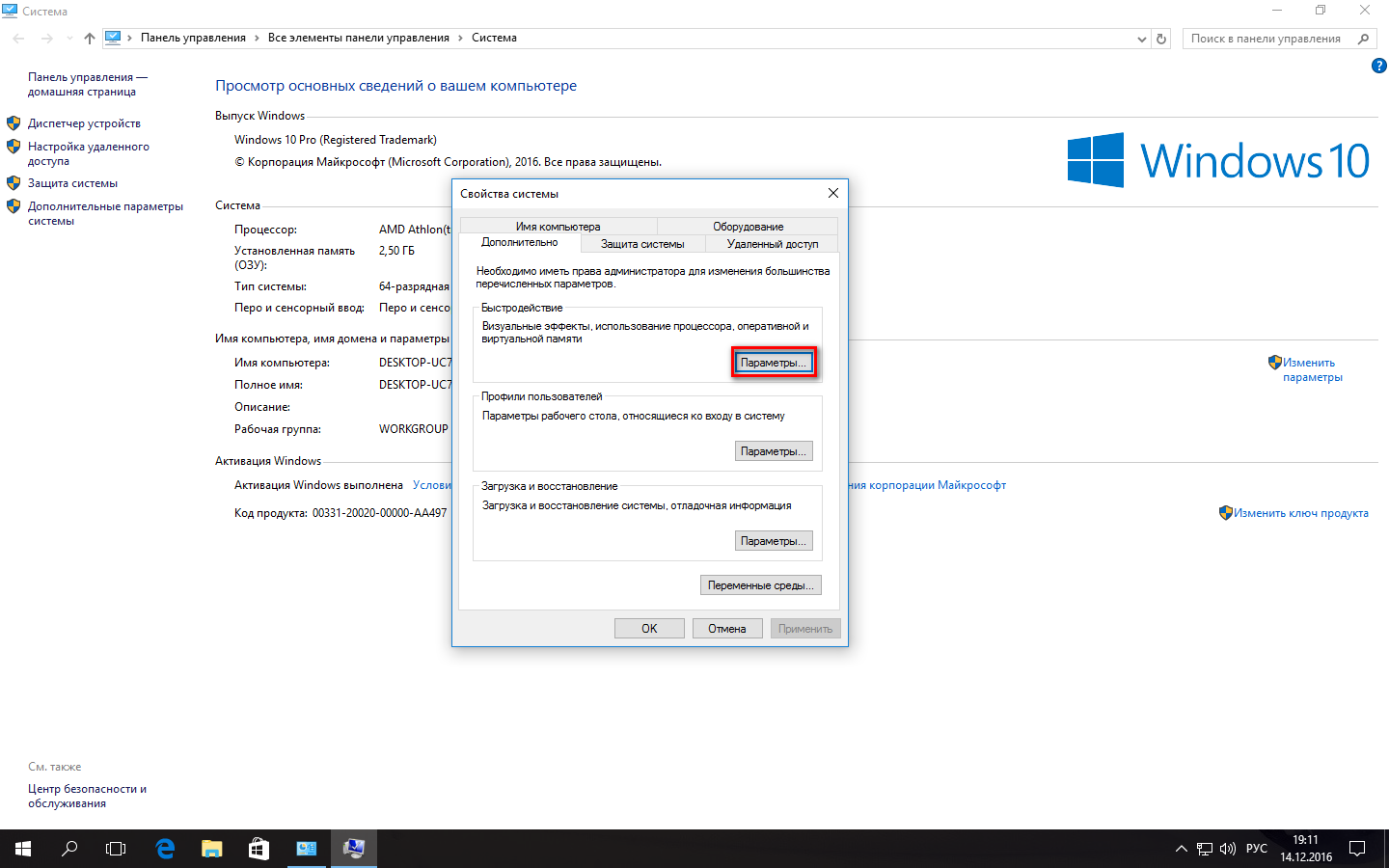Screen dimensions: 1389x868
Task: Click Изменить параметры link
Action: tap(1312, 369)
